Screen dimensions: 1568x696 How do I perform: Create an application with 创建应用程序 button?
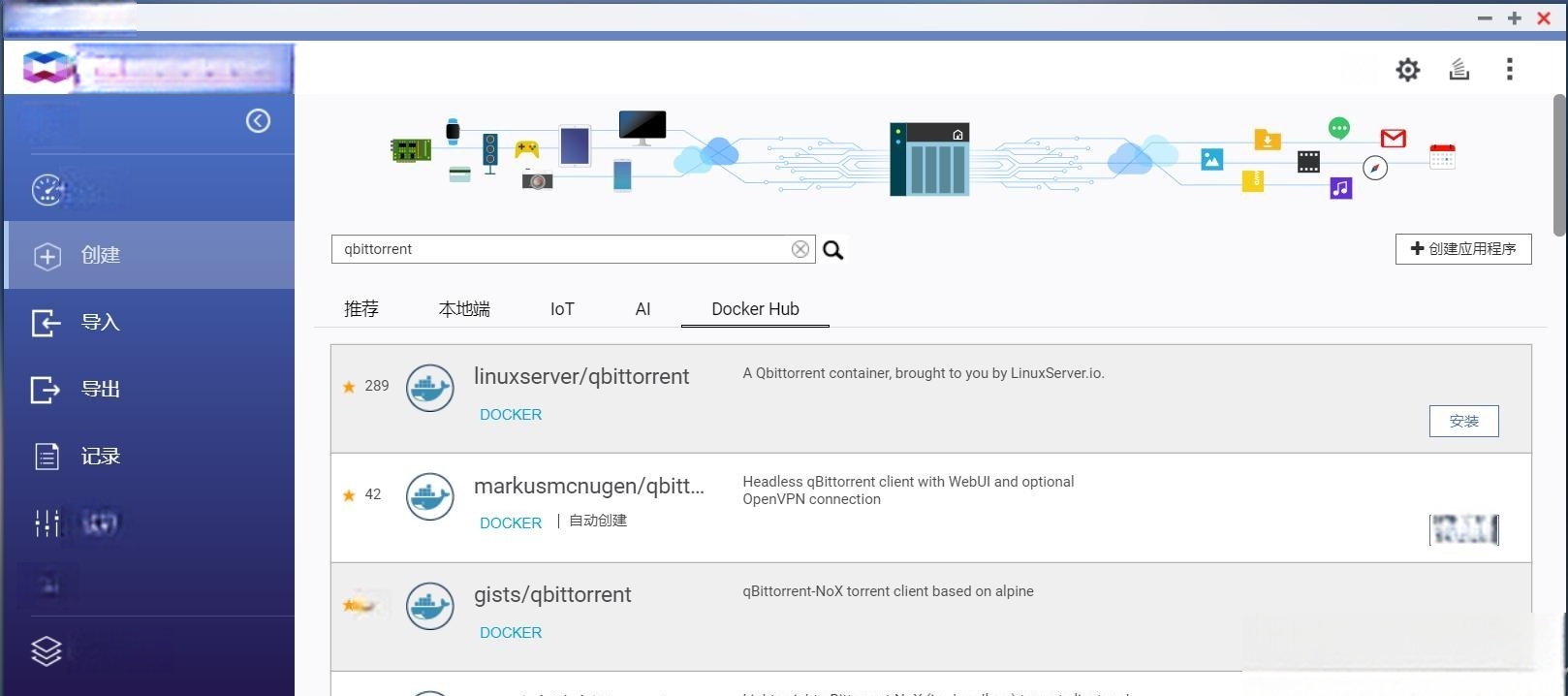1463,249
